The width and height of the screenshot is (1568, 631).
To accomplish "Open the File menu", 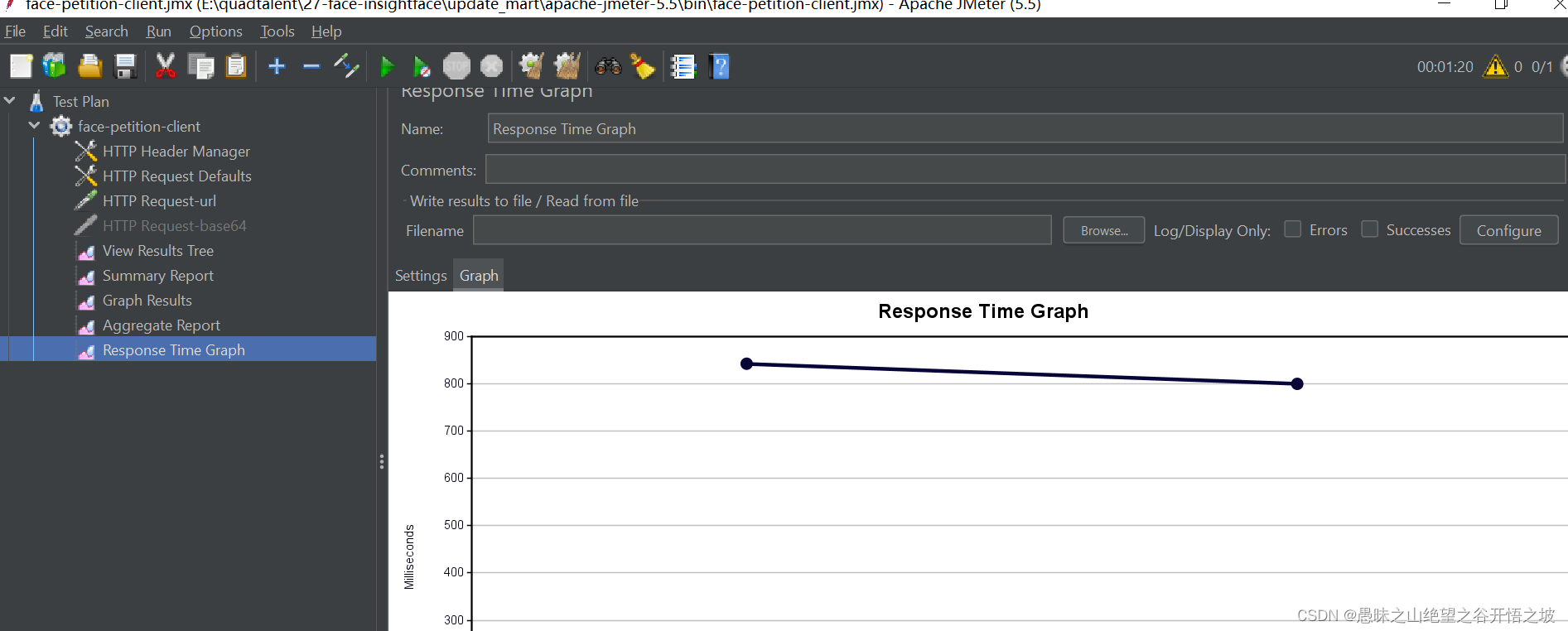I will [x=15, y=31].
